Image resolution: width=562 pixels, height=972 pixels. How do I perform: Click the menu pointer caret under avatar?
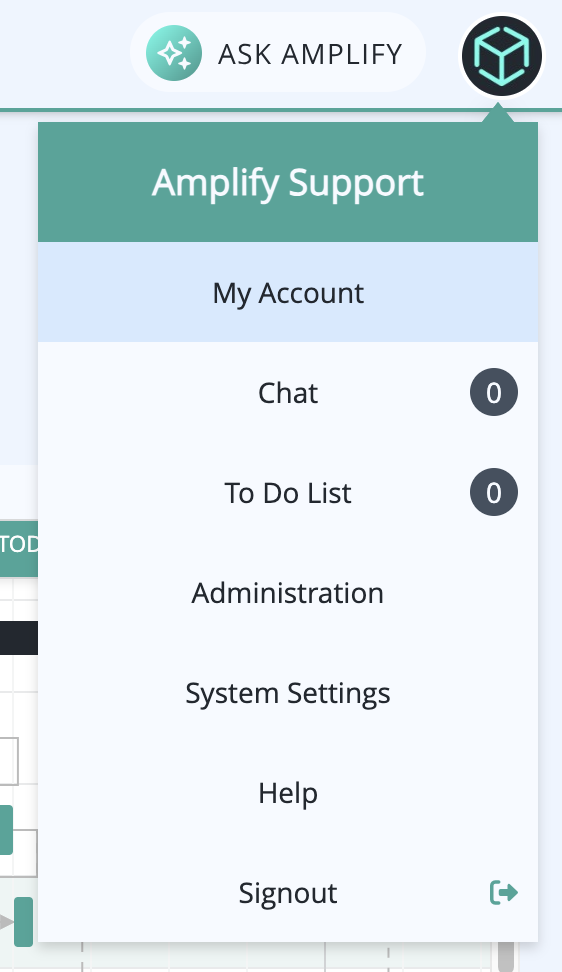(x=498, y=113)
